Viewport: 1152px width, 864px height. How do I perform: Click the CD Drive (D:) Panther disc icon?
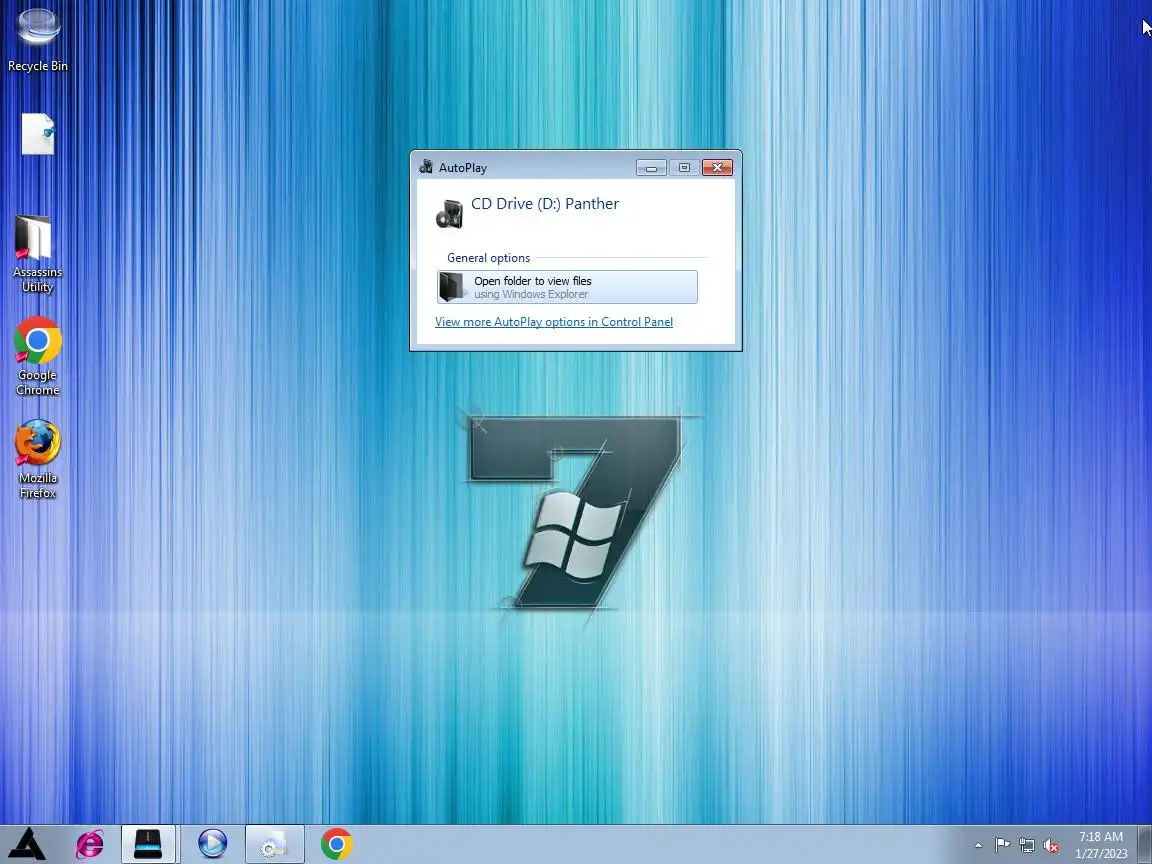(449, 214)
